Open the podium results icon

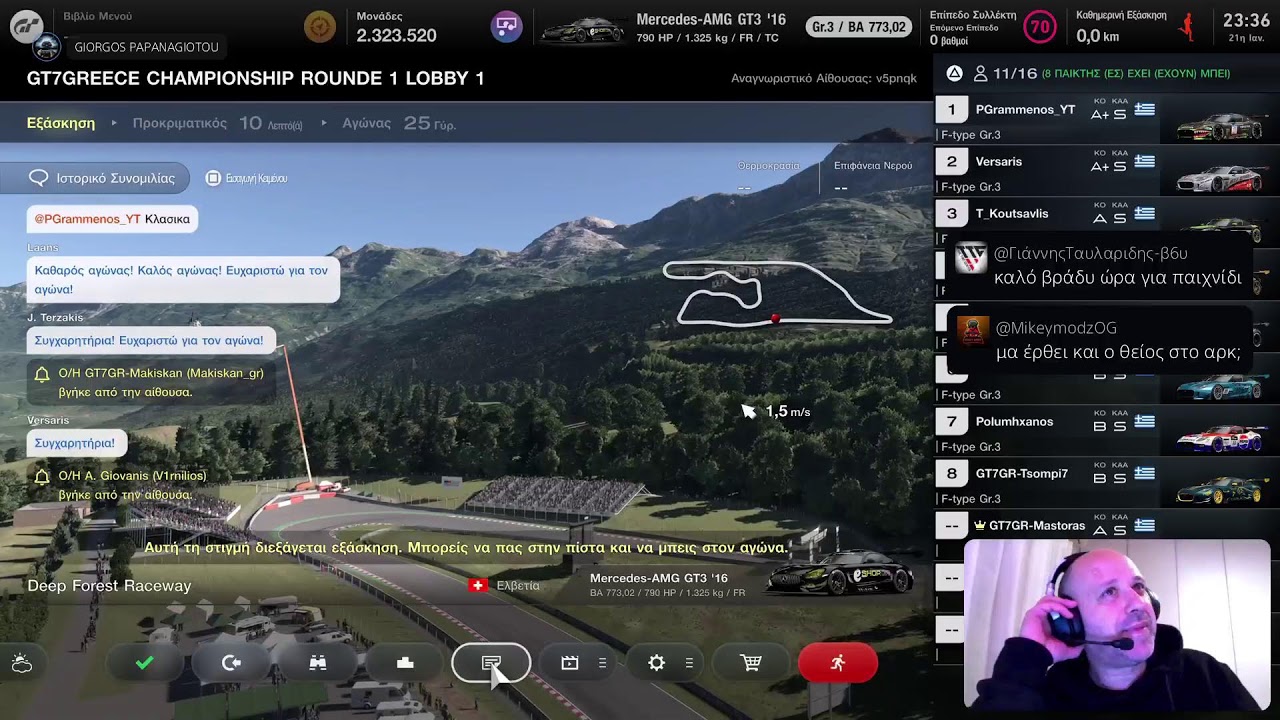(x=405, y=663)
